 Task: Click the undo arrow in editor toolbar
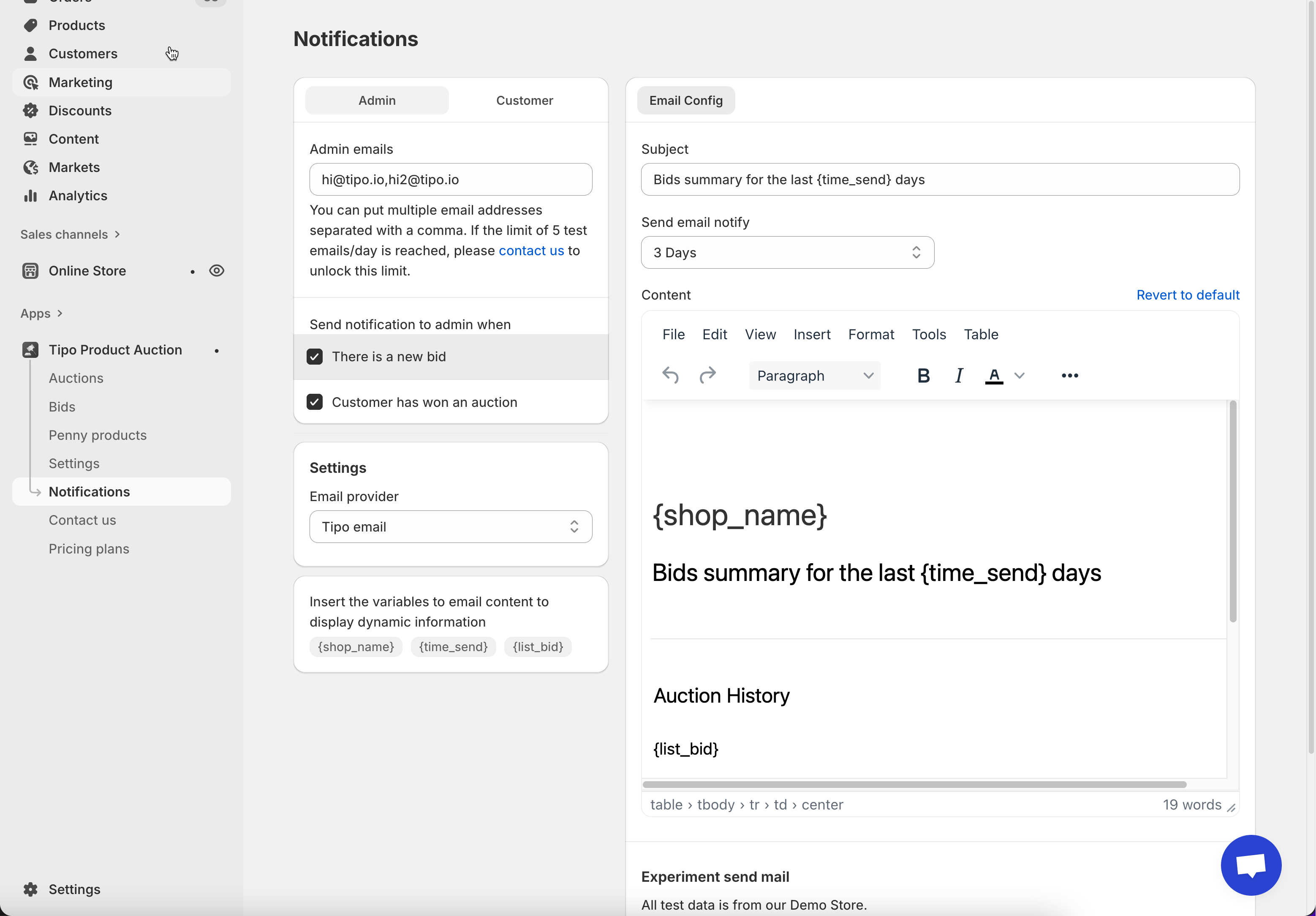coord(670,375)
